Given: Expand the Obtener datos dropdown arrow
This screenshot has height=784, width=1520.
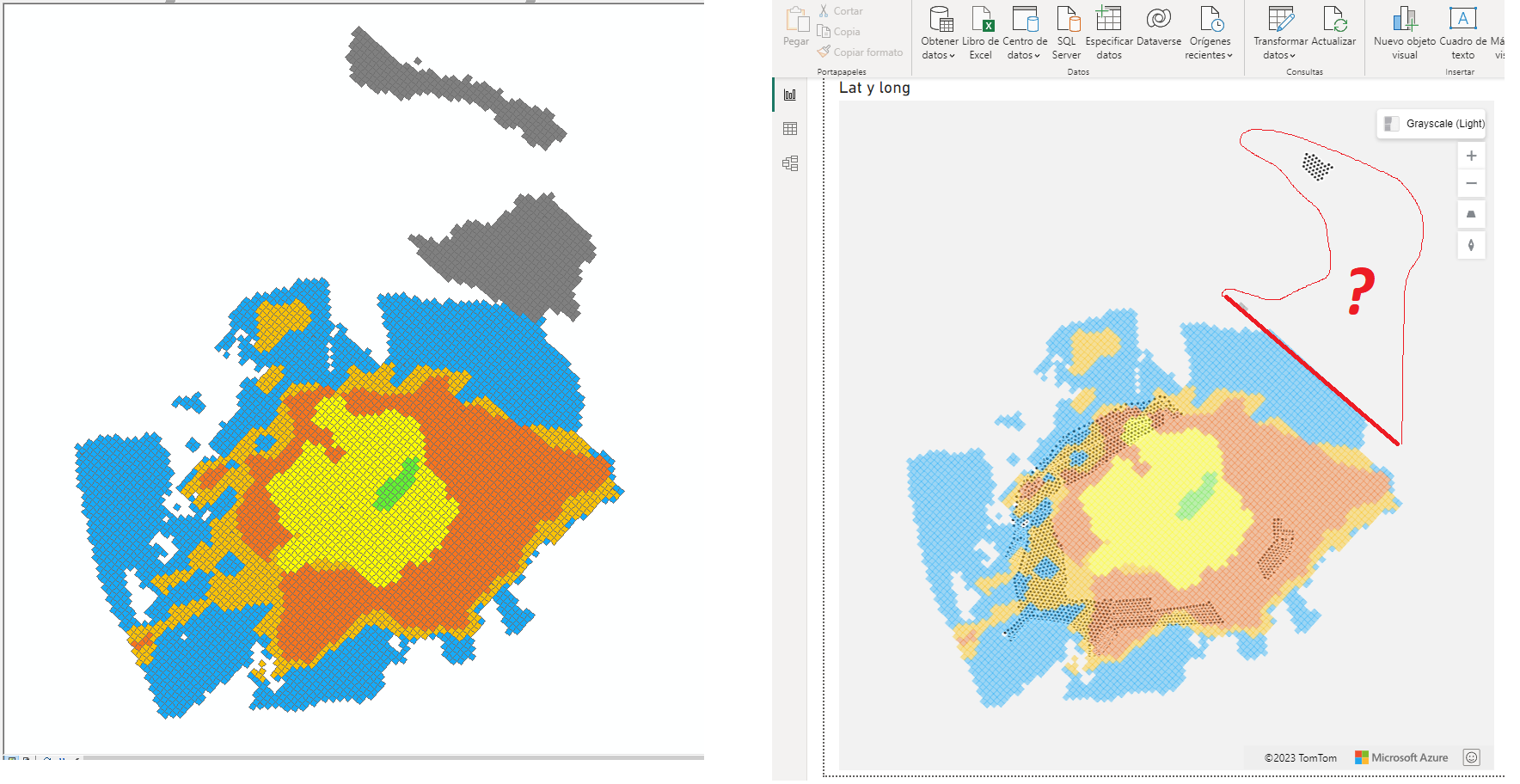Looking at the screenshot, I should point(952,56).
